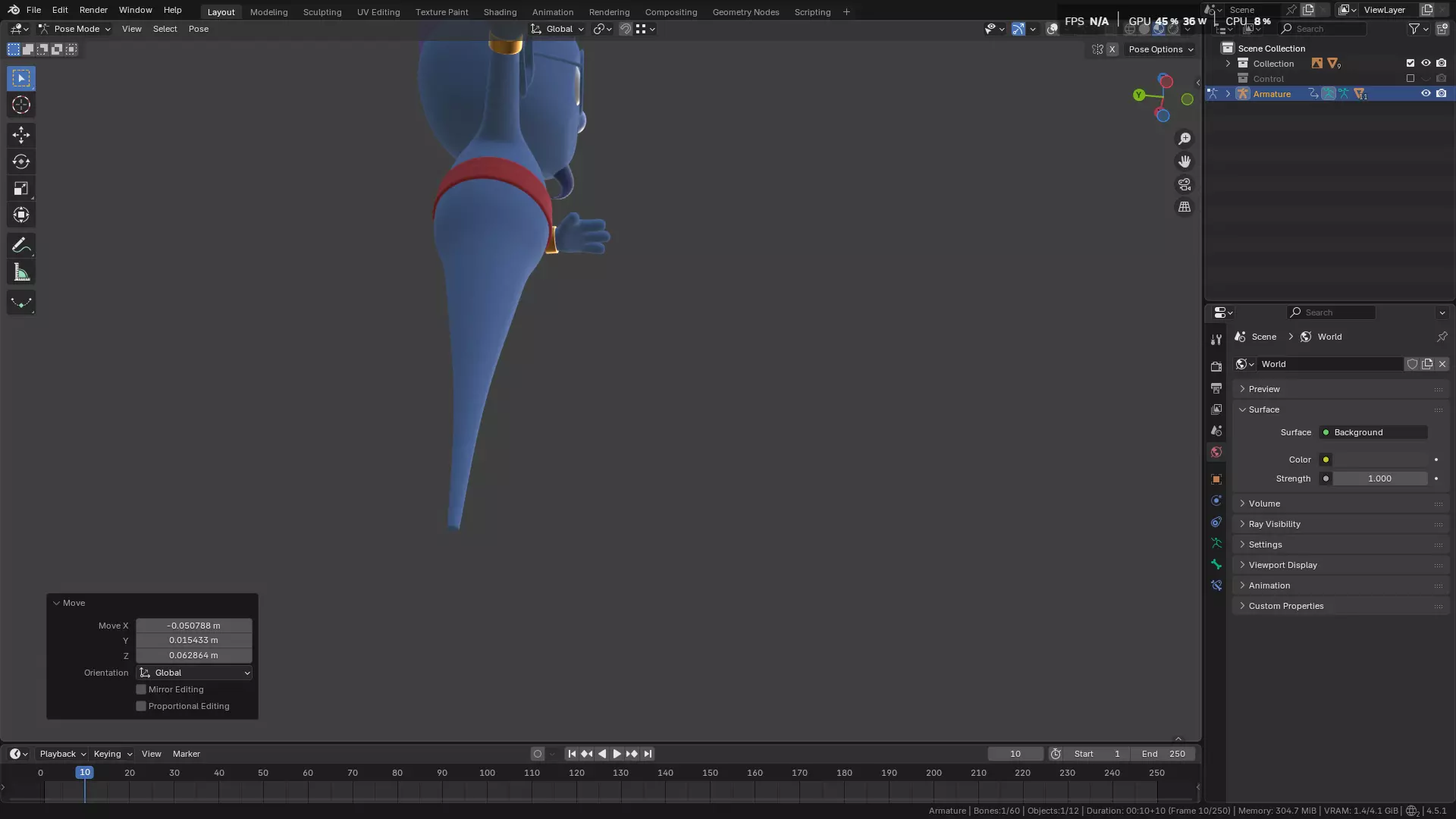
Task: Open the timeline Marker menu
Action: (x=187, y=754)
